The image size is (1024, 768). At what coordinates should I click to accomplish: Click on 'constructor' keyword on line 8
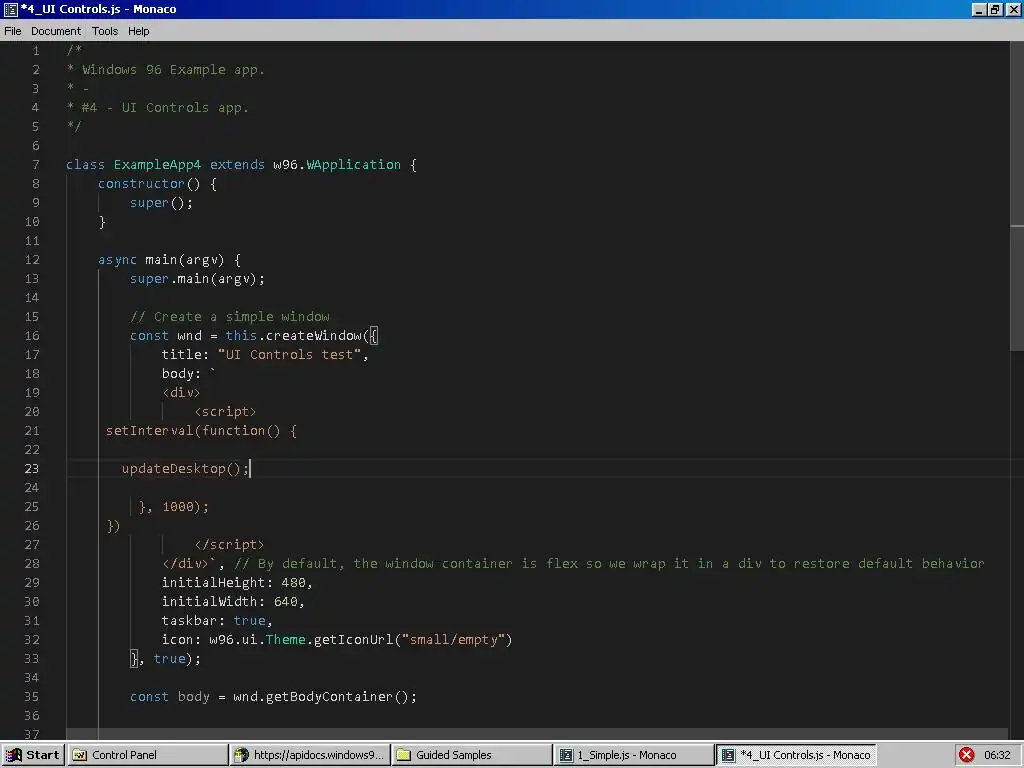coord(142,184)
